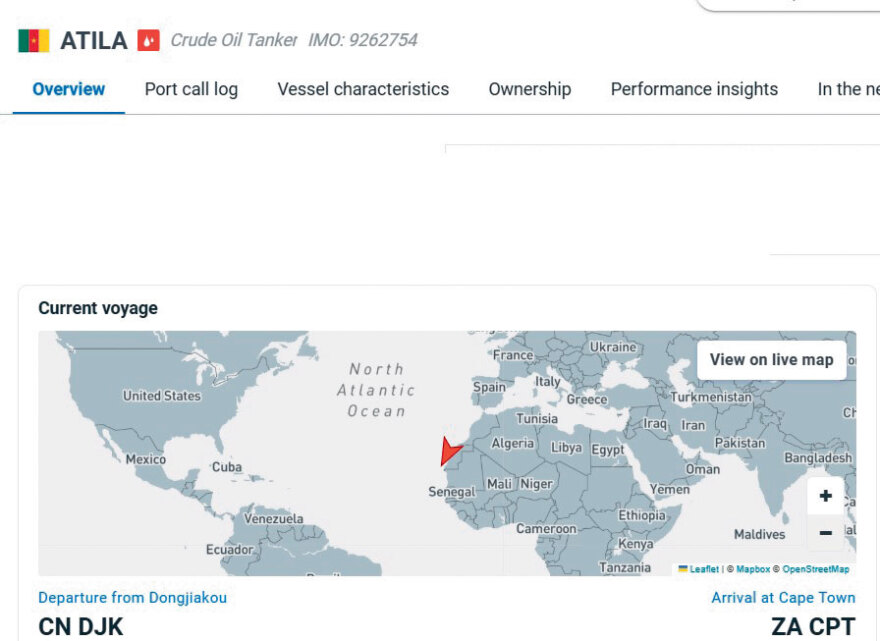Open the In the news tab
The width and height of the screenshot is (880, 641).
coord(847,89)
